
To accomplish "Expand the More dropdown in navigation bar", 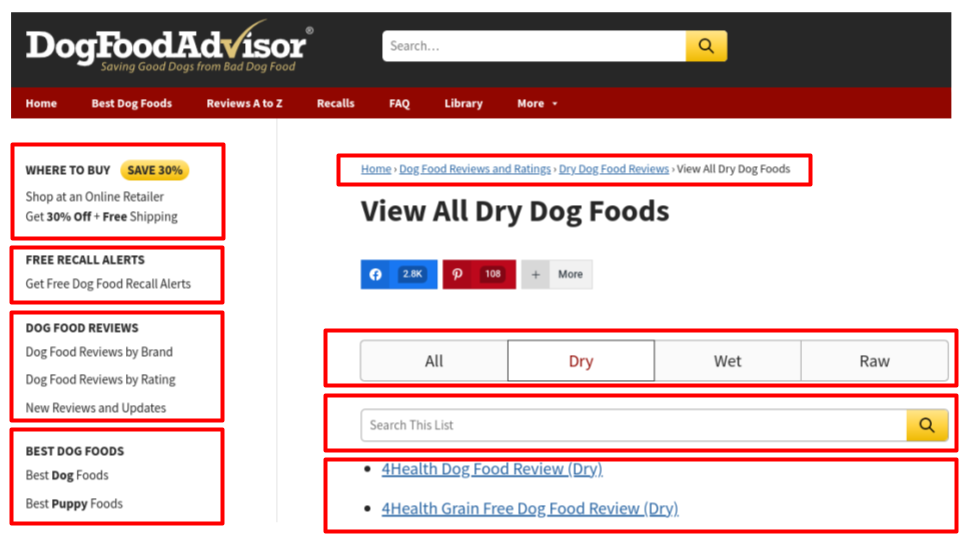I will [x=537, y=103].
